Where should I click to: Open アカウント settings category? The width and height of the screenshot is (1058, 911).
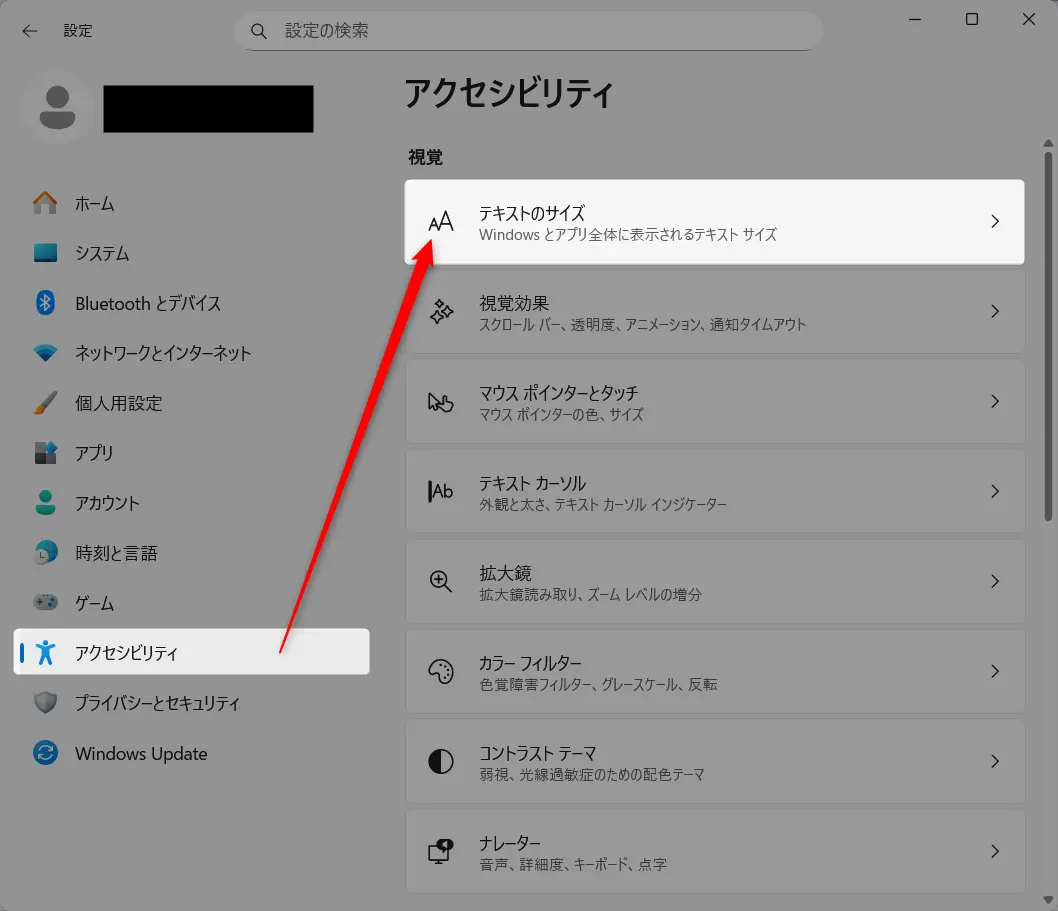(x=191, y=503)
